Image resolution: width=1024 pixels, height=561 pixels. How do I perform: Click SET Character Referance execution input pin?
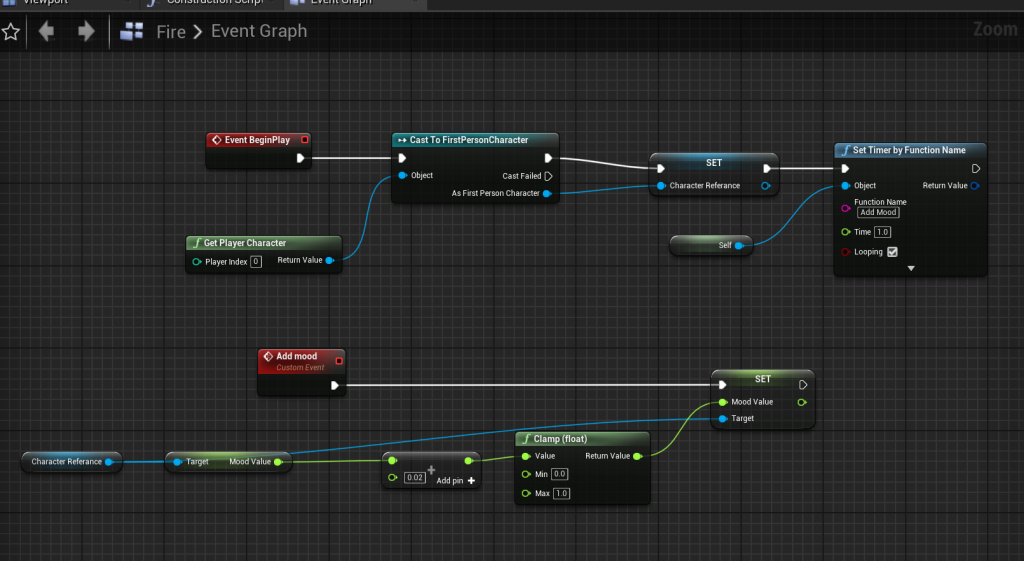(661, 168)
